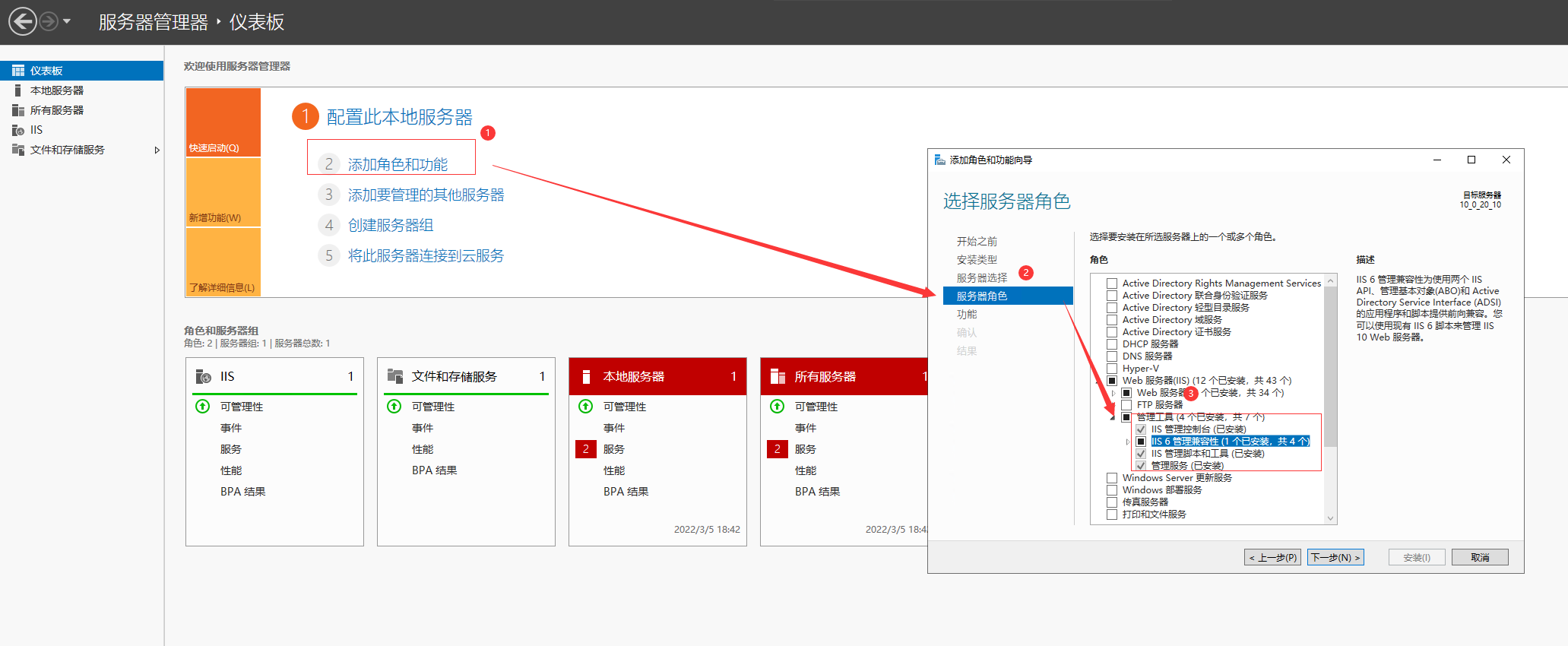Screen dimensions: 1568x646
Task: Open the 快速启动(Q) tile
Action: (223, 122)
